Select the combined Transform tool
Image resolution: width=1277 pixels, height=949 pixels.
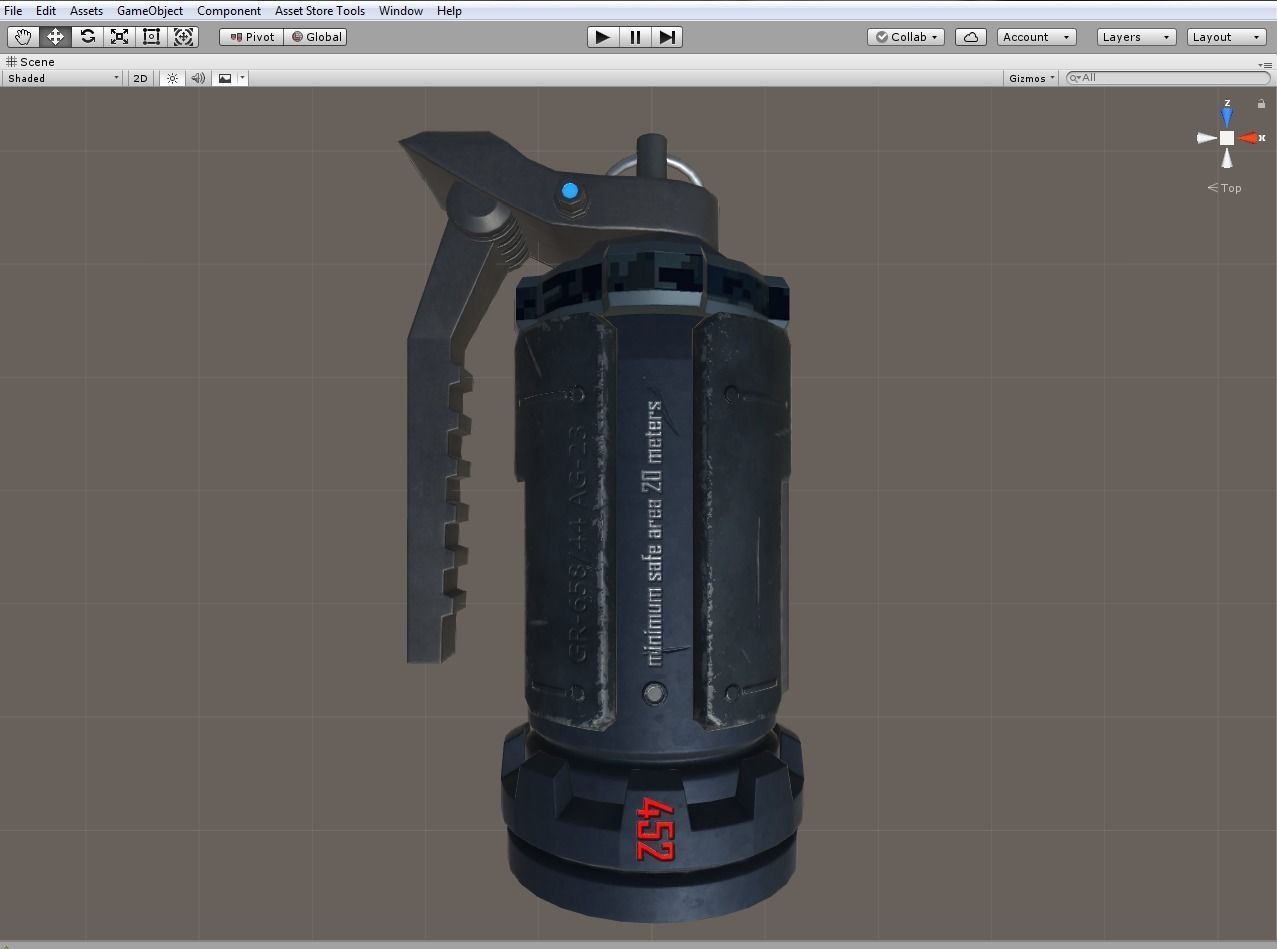[184, 37]
